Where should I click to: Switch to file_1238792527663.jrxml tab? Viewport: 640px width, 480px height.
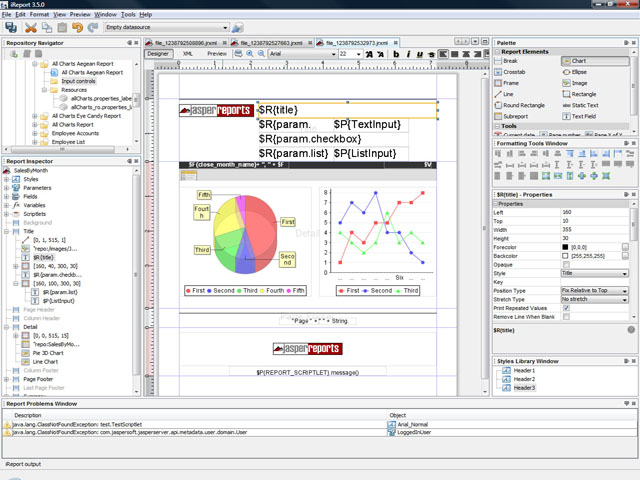pyautogui.click(x=271, y=43)
